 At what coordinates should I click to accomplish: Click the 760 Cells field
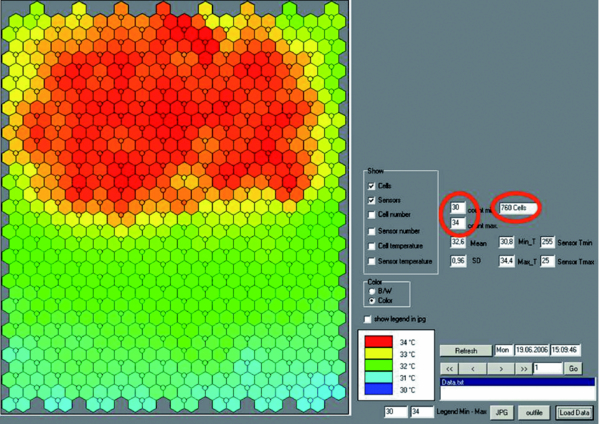tap(518, 208)
